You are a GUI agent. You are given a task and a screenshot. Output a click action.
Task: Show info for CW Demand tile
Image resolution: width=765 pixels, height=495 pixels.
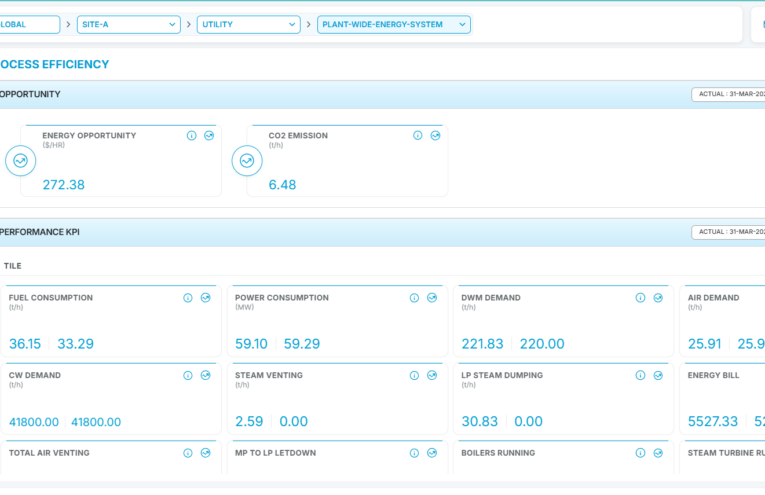click(188, 376)
